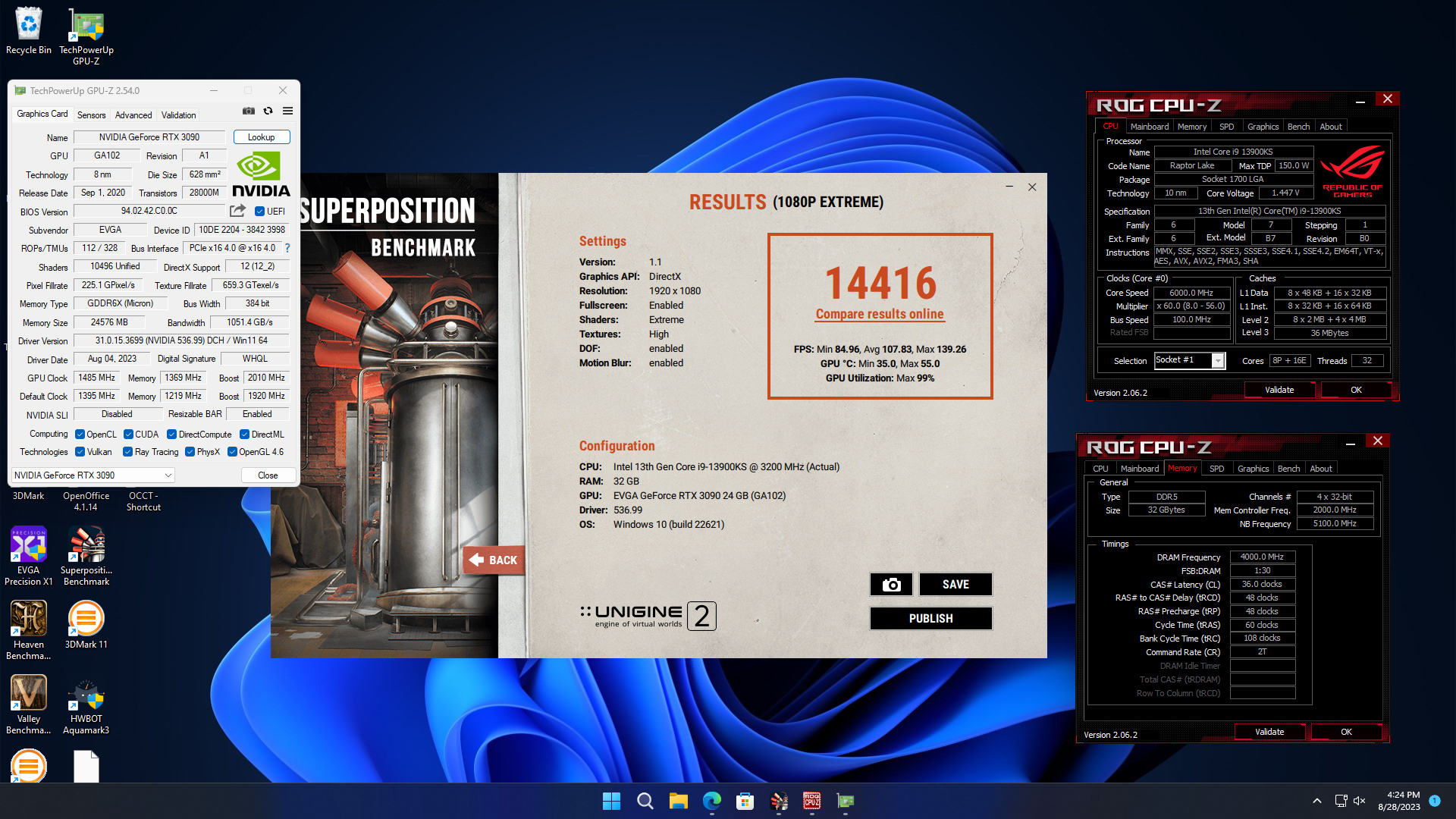
Task: Click the PUBLISH button in Superposition
Action: (931, 619)
